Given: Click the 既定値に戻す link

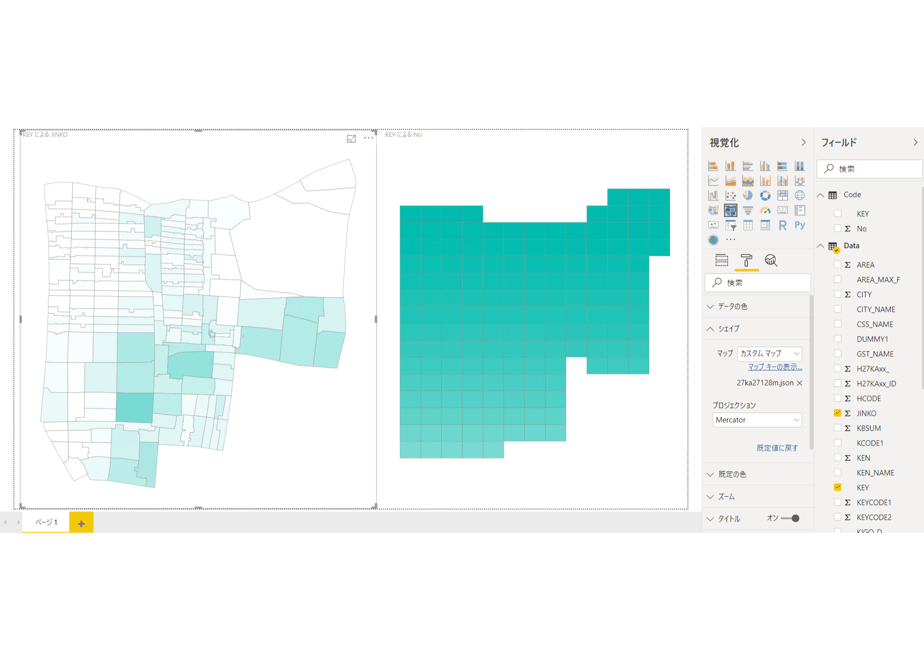Looking at the screenshot, I should (x=777, y=448).
